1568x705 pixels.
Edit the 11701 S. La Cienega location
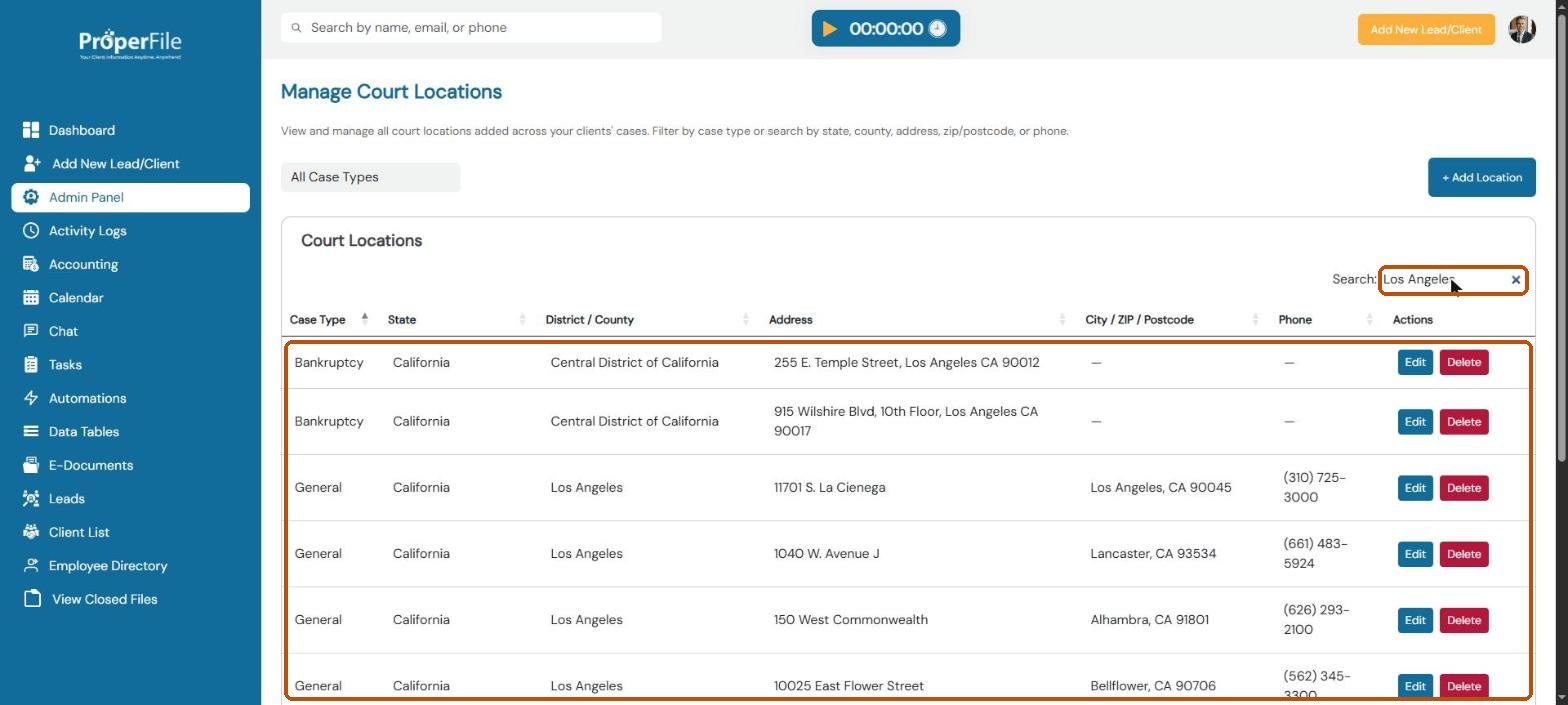point(1415,488)
